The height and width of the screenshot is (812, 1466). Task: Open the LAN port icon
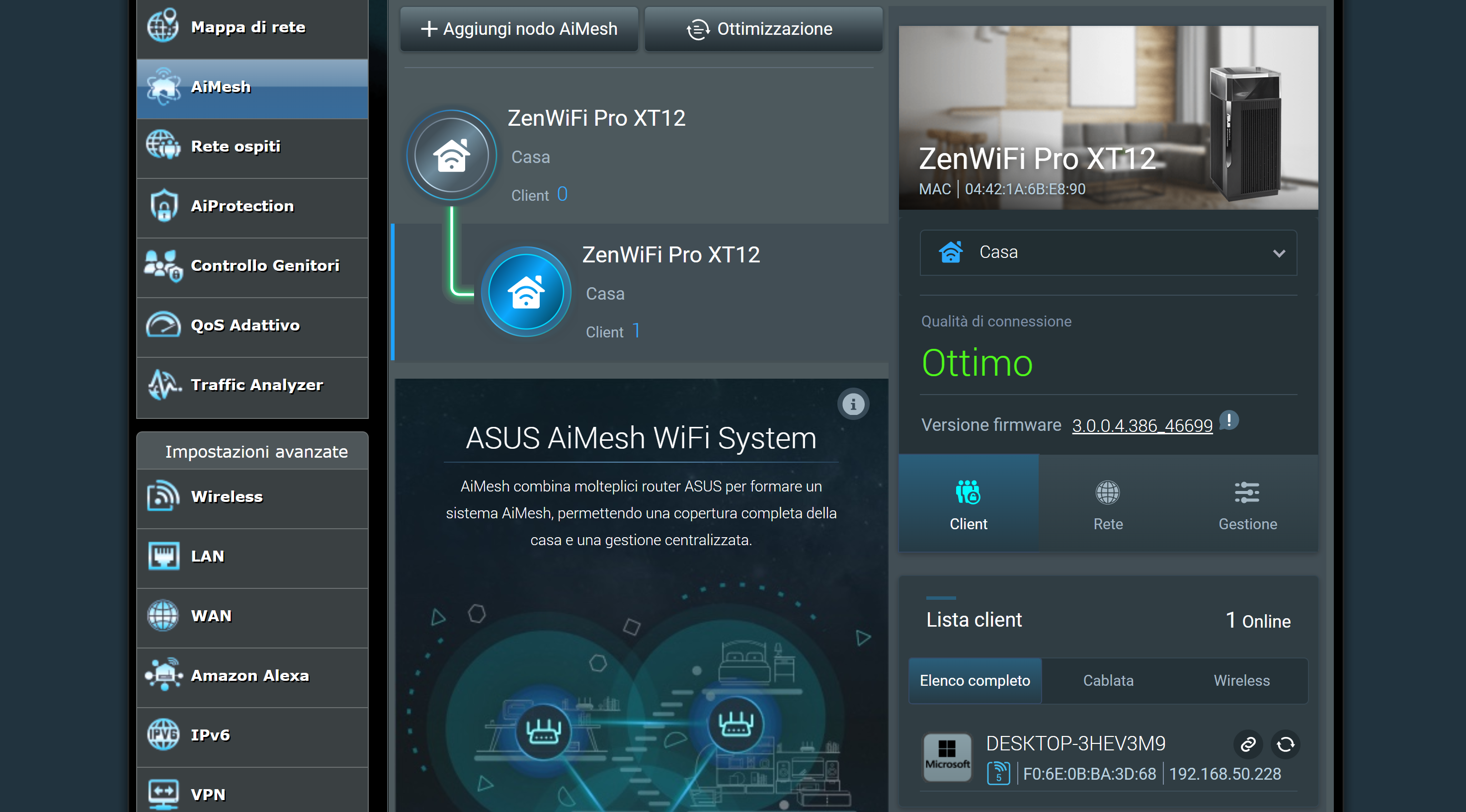[163, 556]
